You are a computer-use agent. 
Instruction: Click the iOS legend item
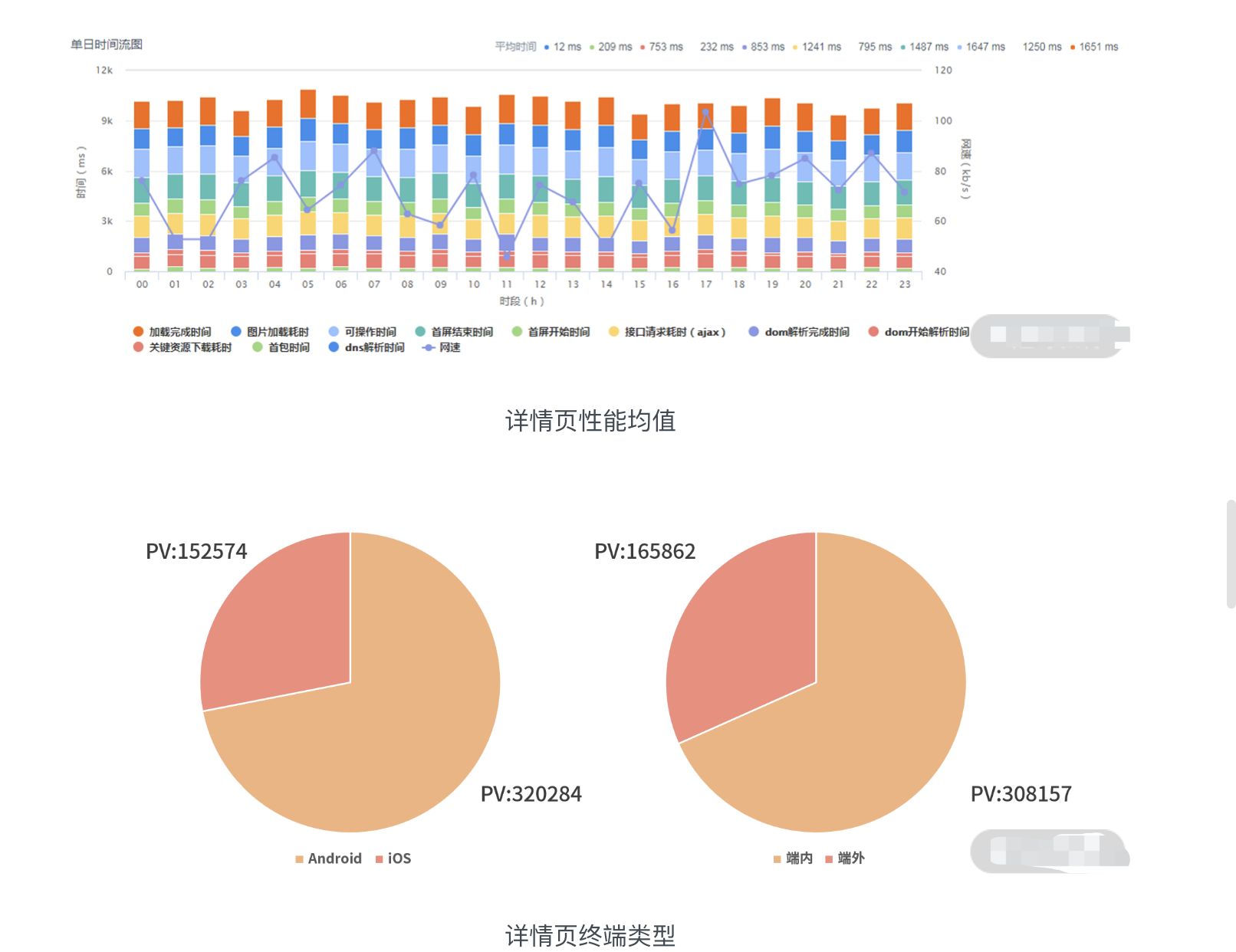393,858
